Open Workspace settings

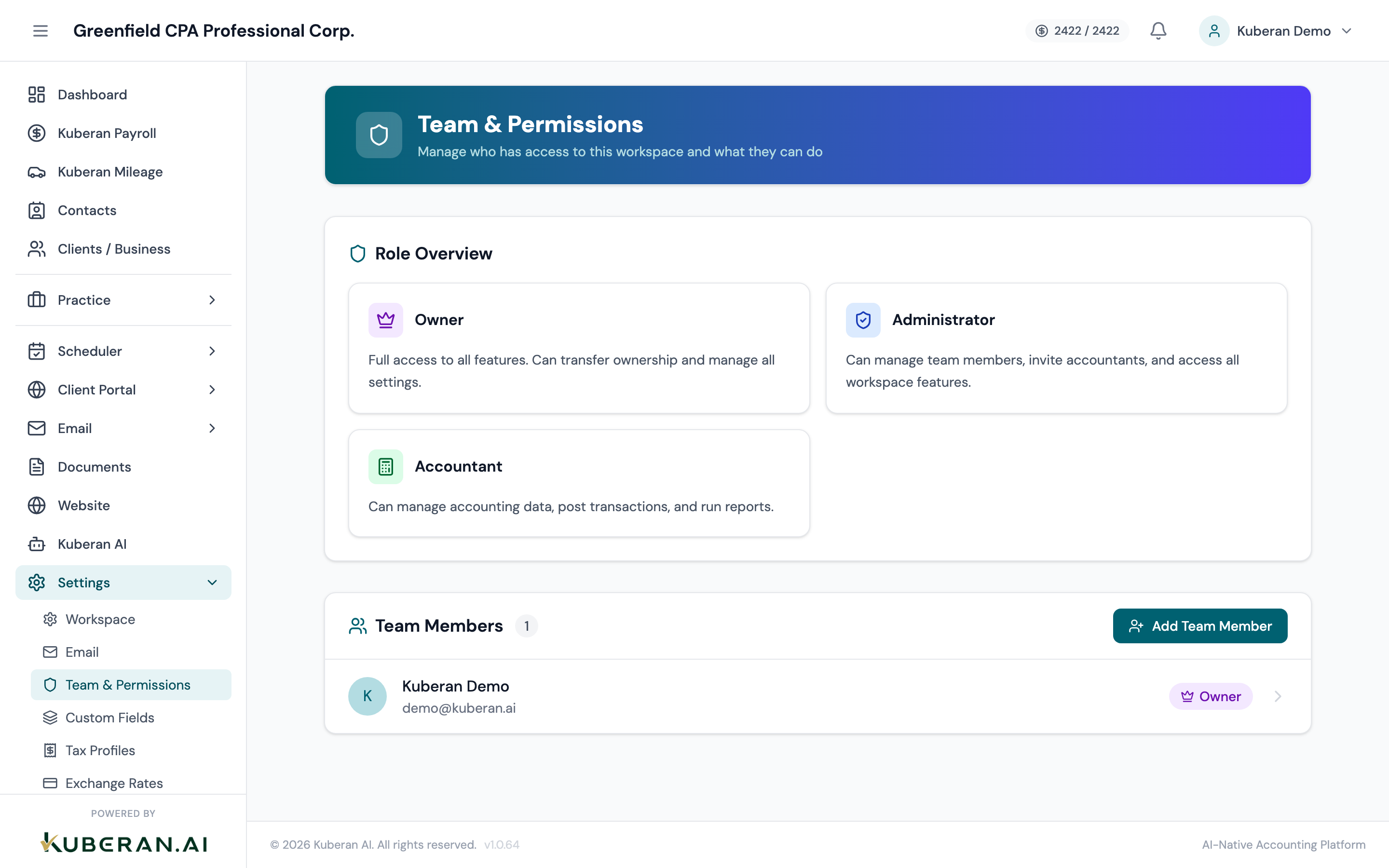(131, 619)
